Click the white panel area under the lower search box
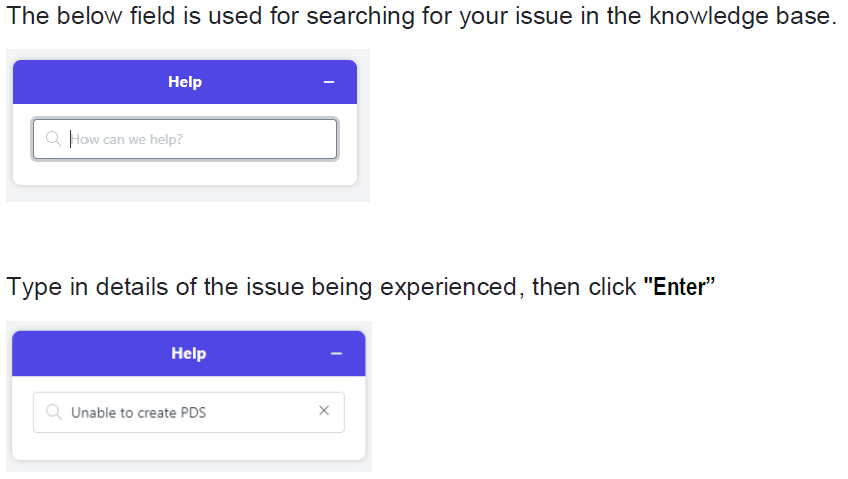 (189, 446)
